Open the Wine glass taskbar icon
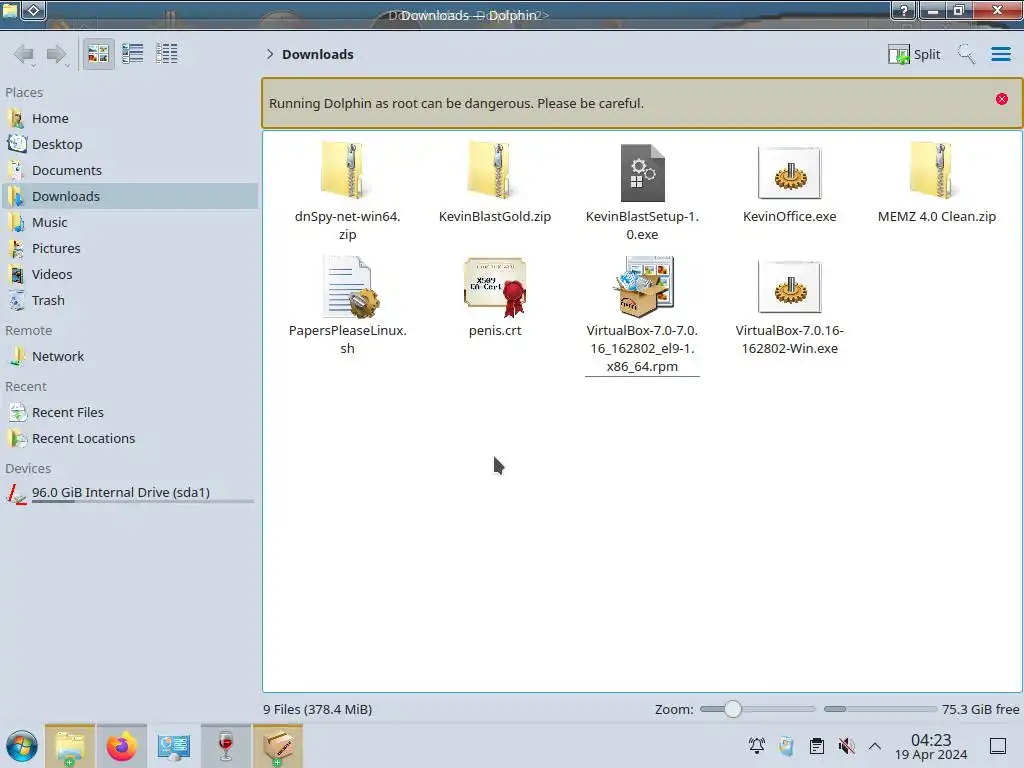 point(226,746)
